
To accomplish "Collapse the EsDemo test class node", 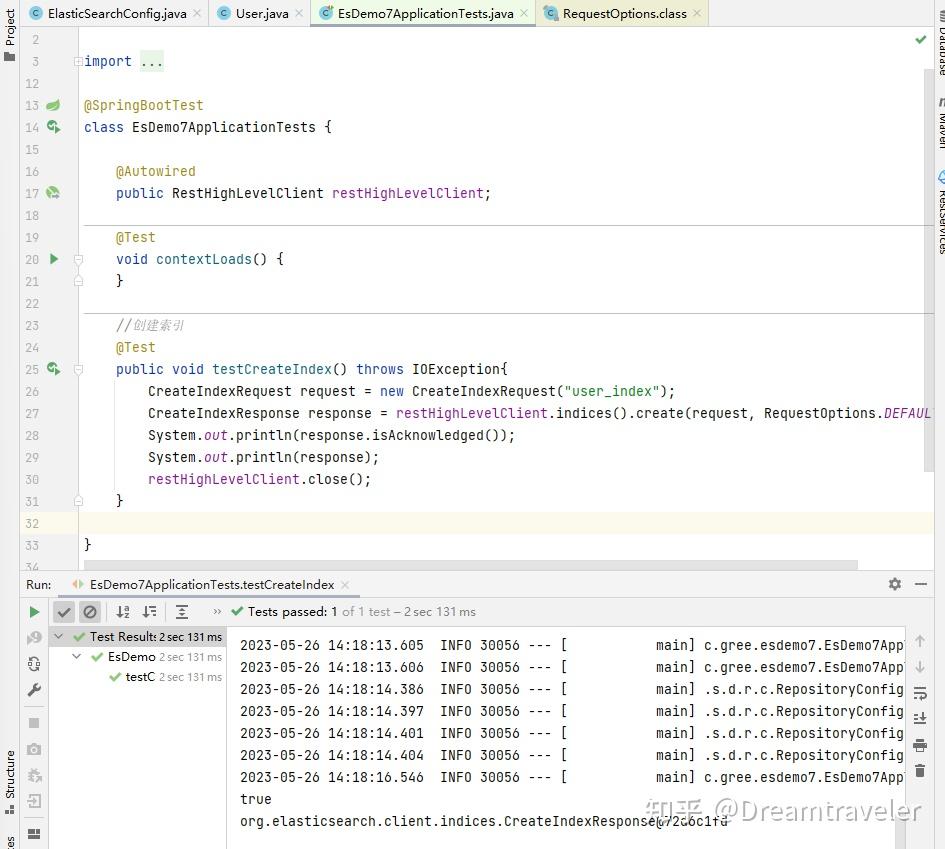I will 78,657.
